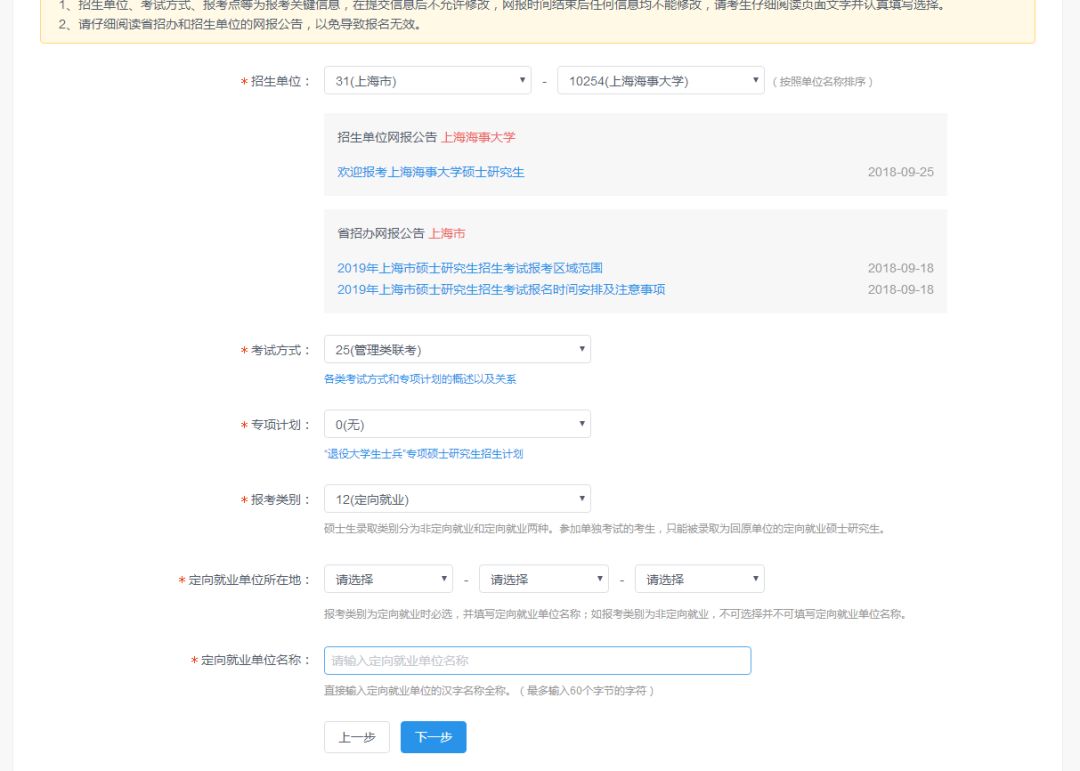
Task: Click the 上一步 button
Action: pyautogui.click(x=356, y=737)
